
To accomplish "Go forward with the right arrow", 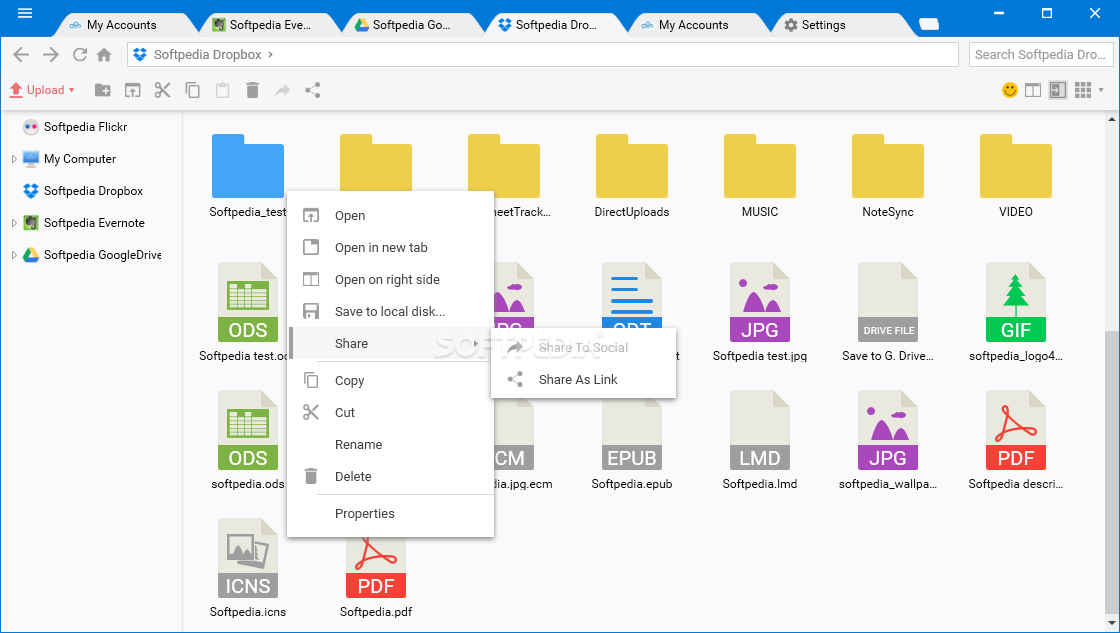I will (x=51, y=54).
